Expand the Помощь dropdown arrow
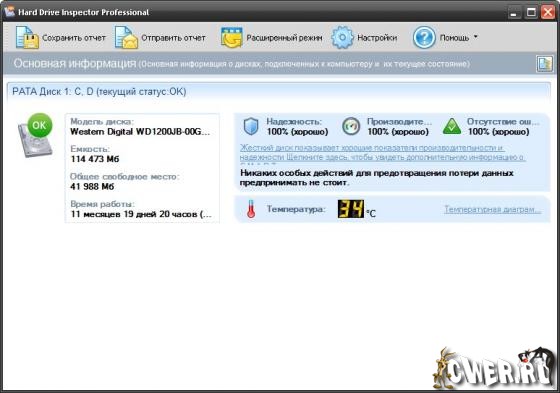This screenshot has width=560, height=393. [476, 36]
